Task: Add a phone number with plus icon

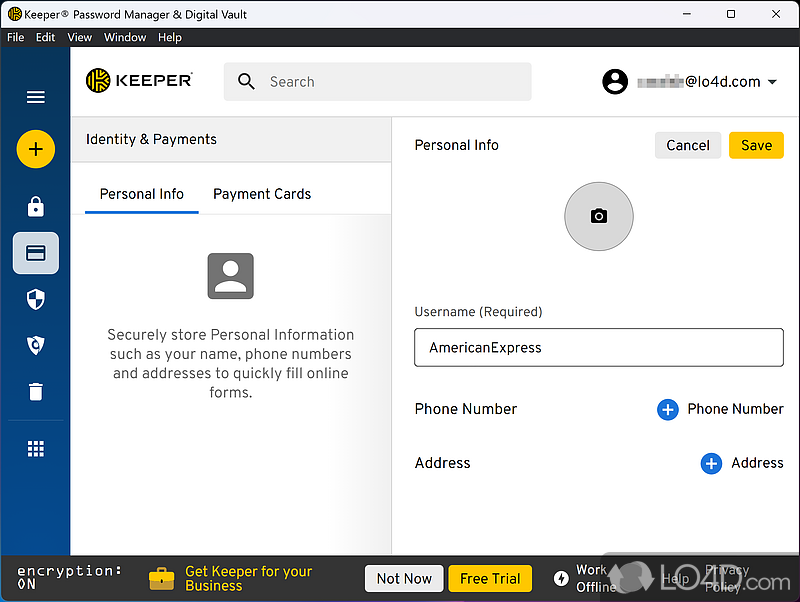Action: tap(667, 409)
